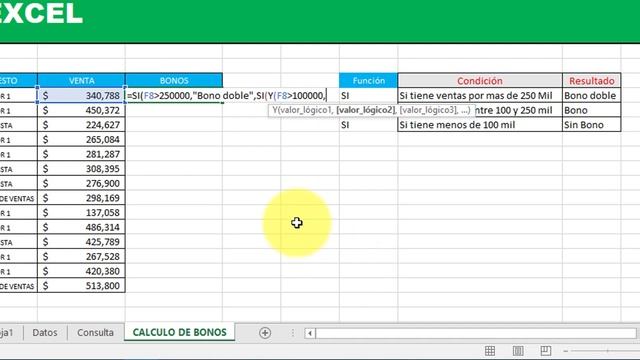Click the 'Bono' result cell
The width and height of the screenshot is (640, 360).
[592, 110]
